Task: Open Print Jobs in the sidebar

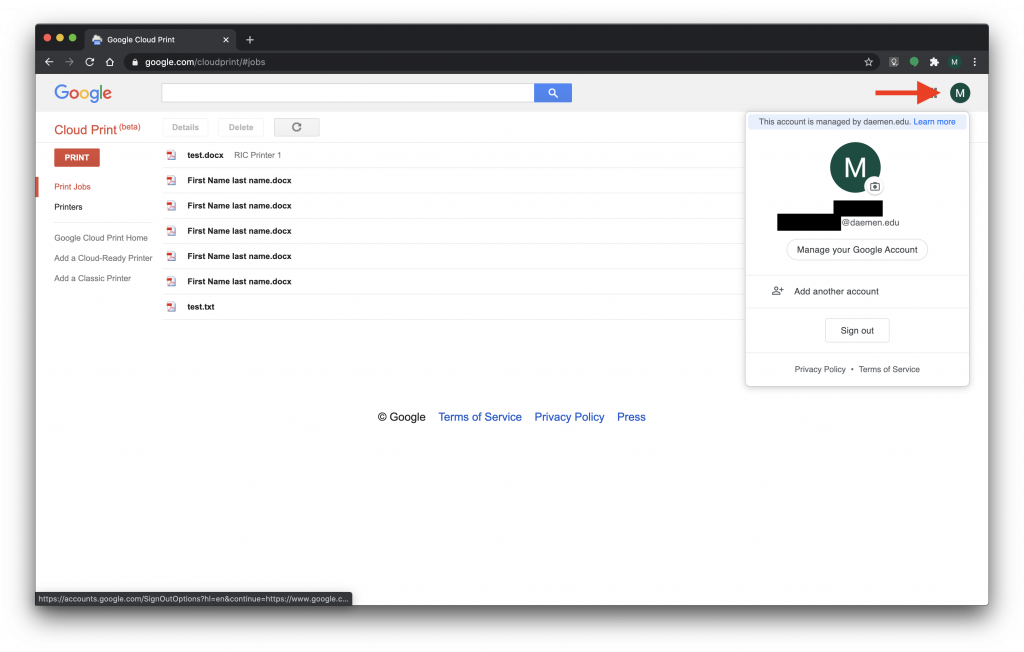Action: point(72,187)
